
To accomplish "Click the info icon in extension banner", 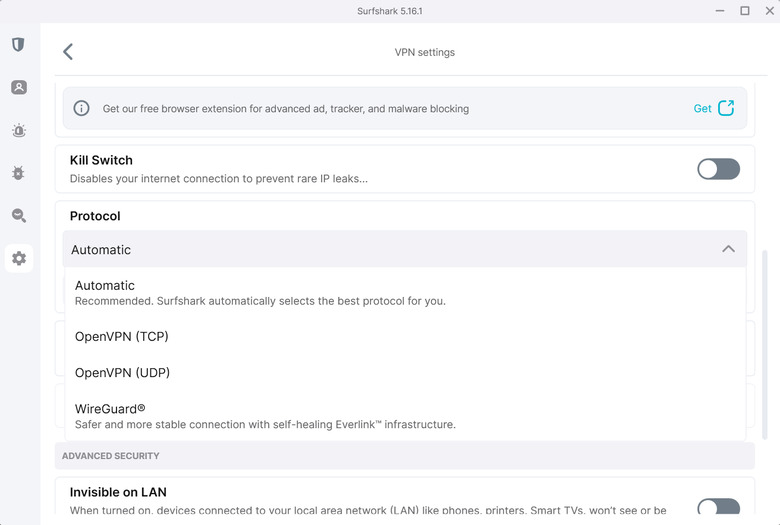I will tap(82, 108).
